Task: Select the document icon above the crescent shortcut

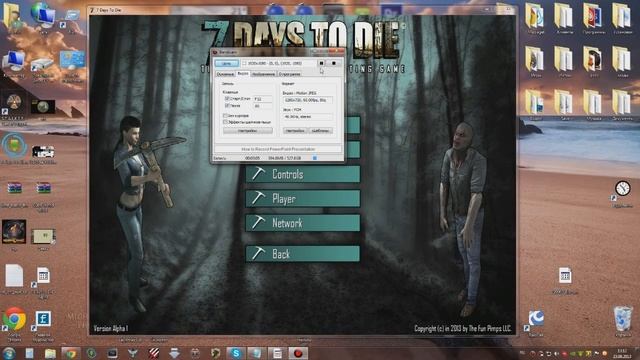Action: pos(565,276)
